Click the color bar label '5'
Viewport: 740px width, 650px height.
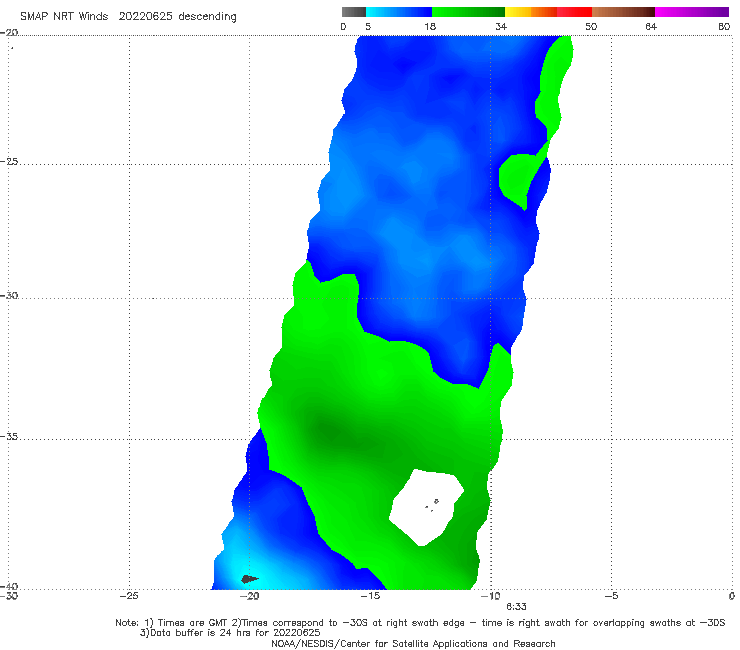[368, 26]
